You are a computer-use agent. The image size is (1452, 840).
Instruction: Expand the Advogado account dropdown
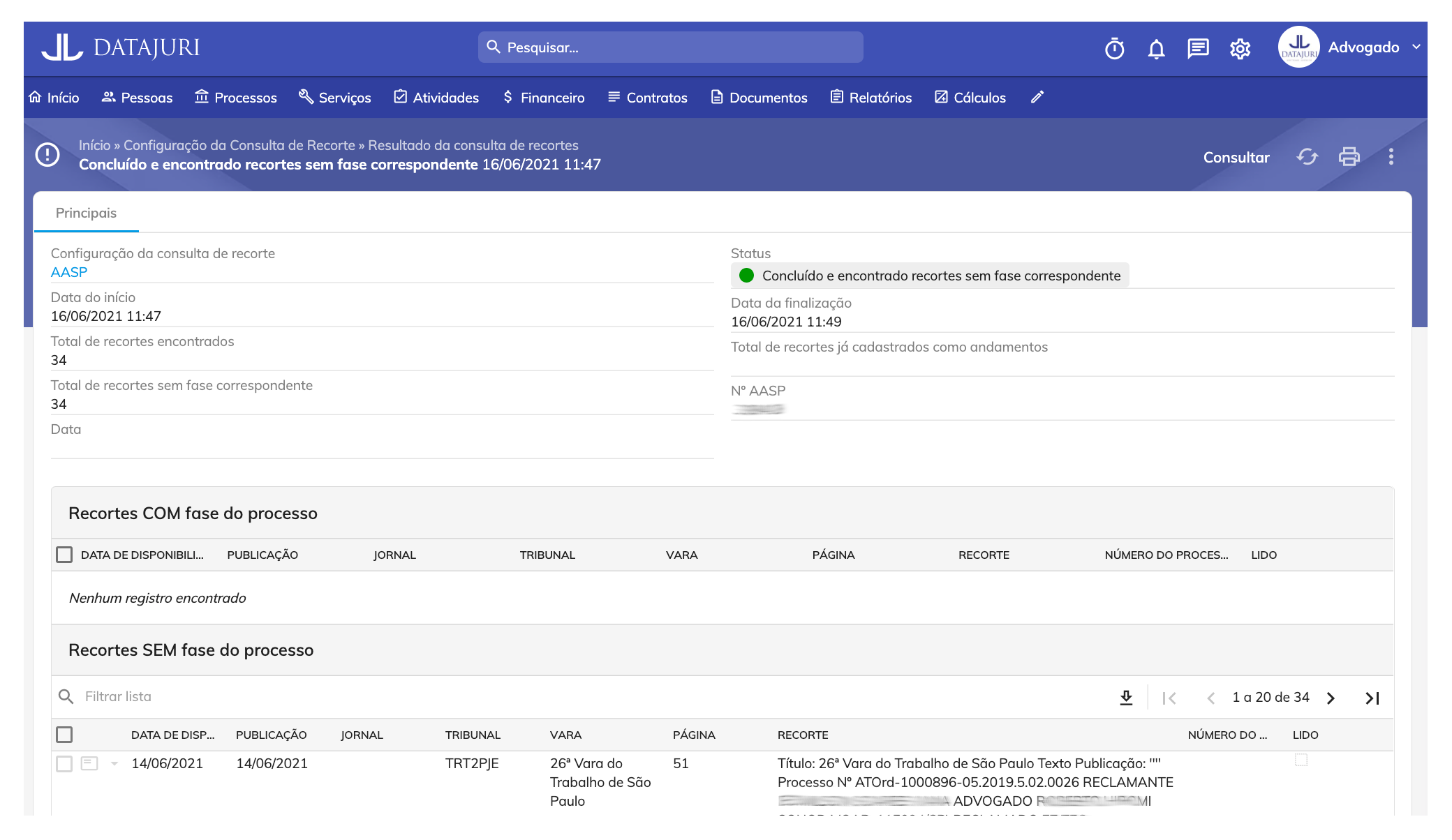pos(1416,47)
